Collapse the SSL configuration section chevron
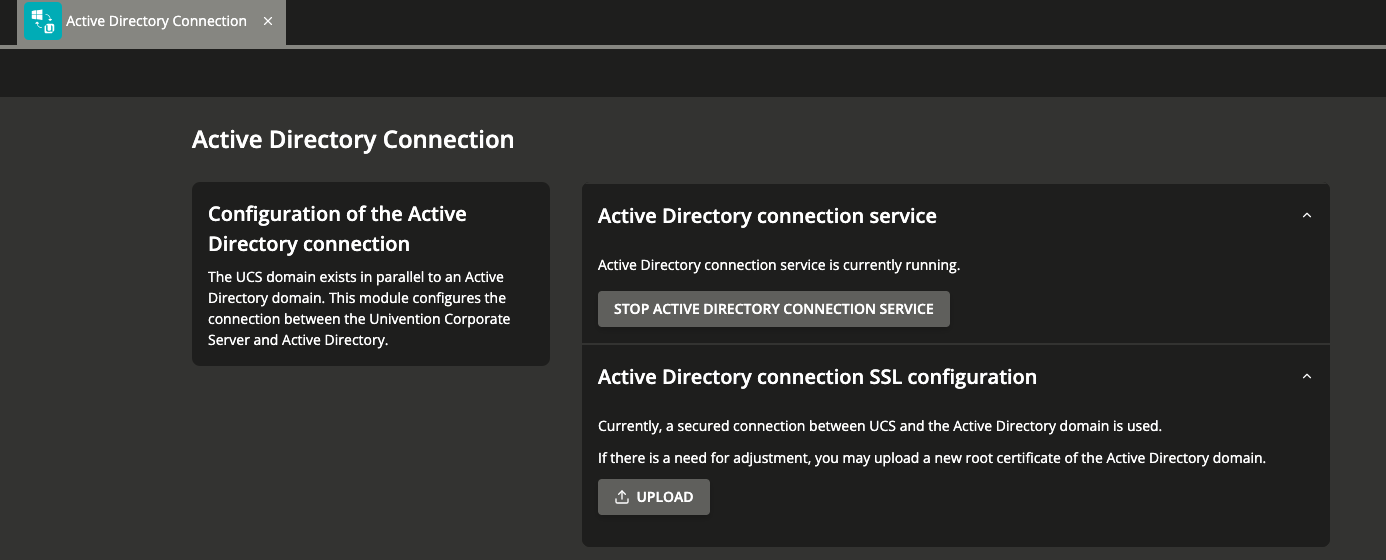Viewport: 1386px width, 560px height. 1306,377
